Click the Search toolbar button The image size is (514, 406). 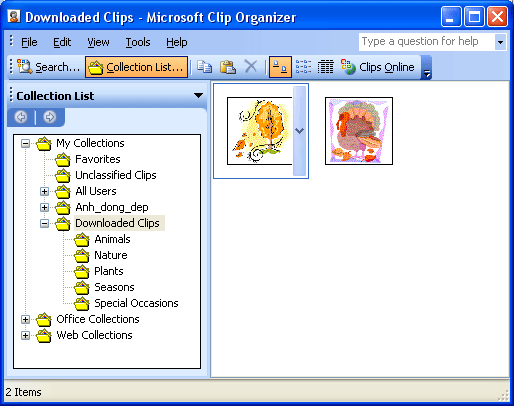click(x=49, y=67)
